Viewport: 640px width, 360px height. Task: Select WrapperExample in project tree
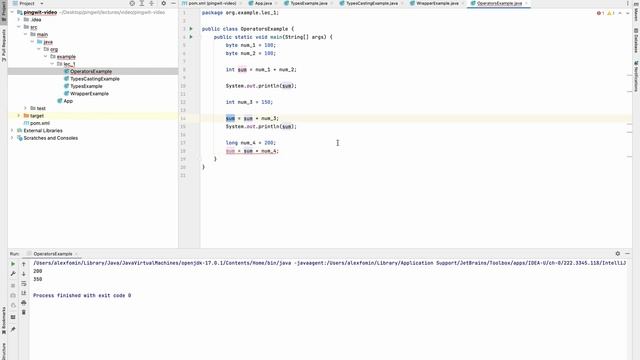(x=89, y=93)
